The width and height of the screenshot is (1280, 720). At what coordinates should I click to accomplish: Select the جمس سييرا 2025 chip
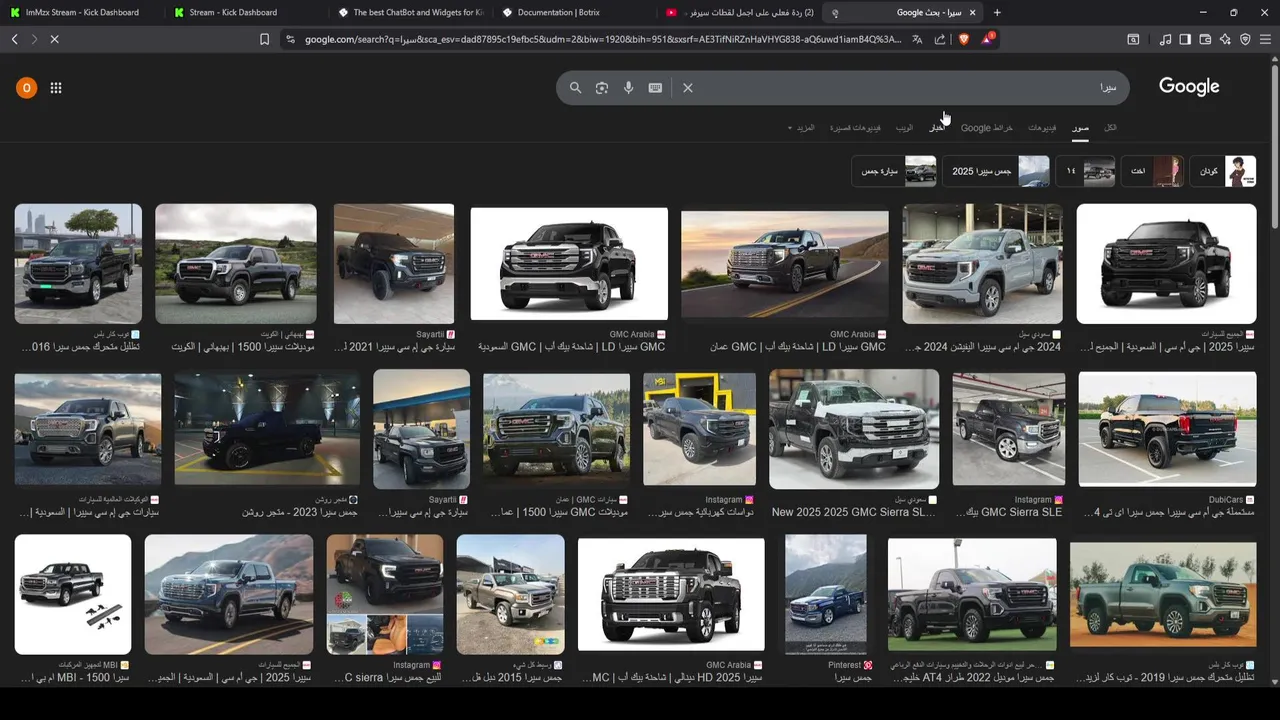(997, 171)
